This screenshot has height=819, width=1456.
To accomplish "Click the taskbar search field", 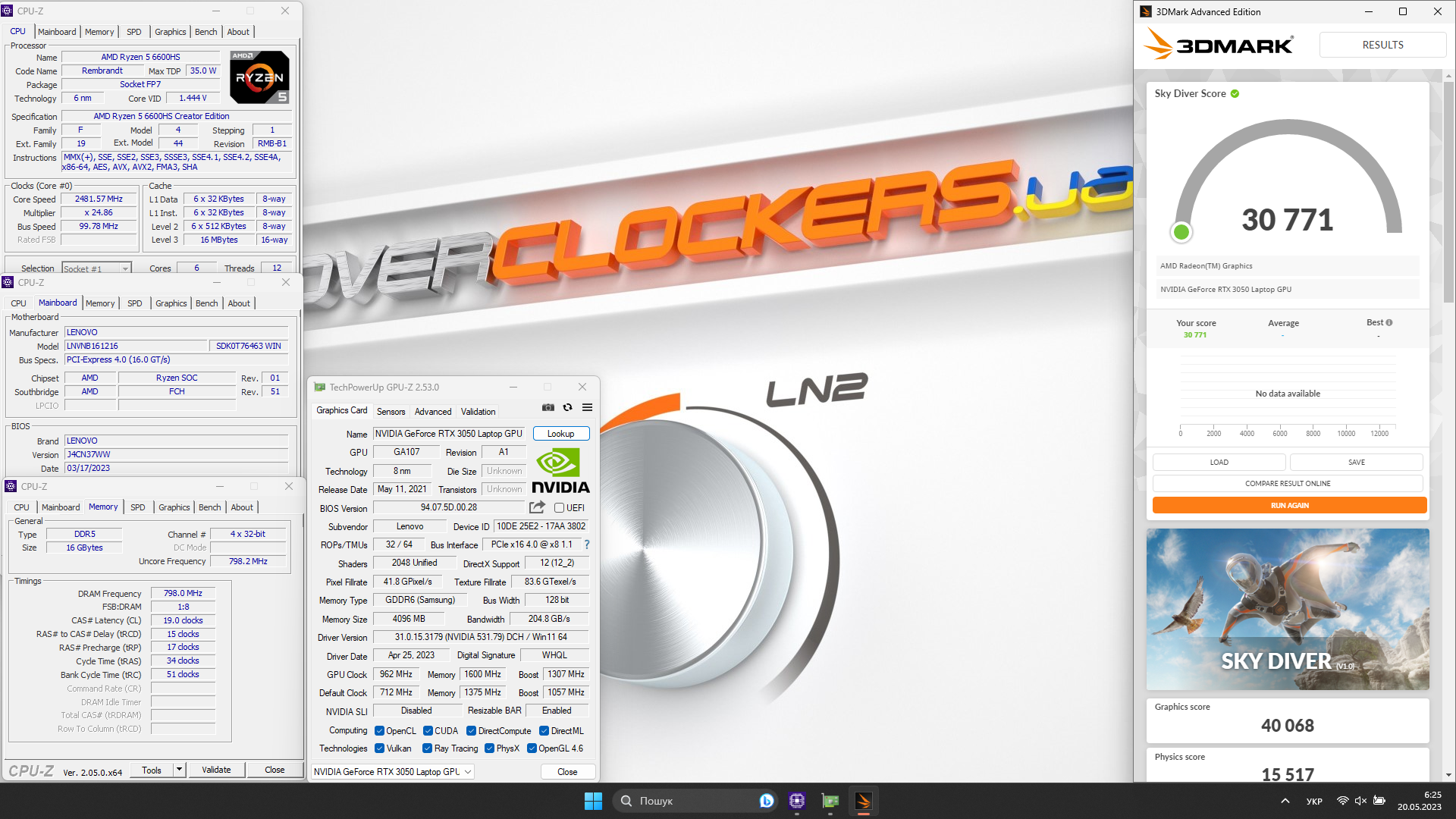I will click(x=694, y=801).
